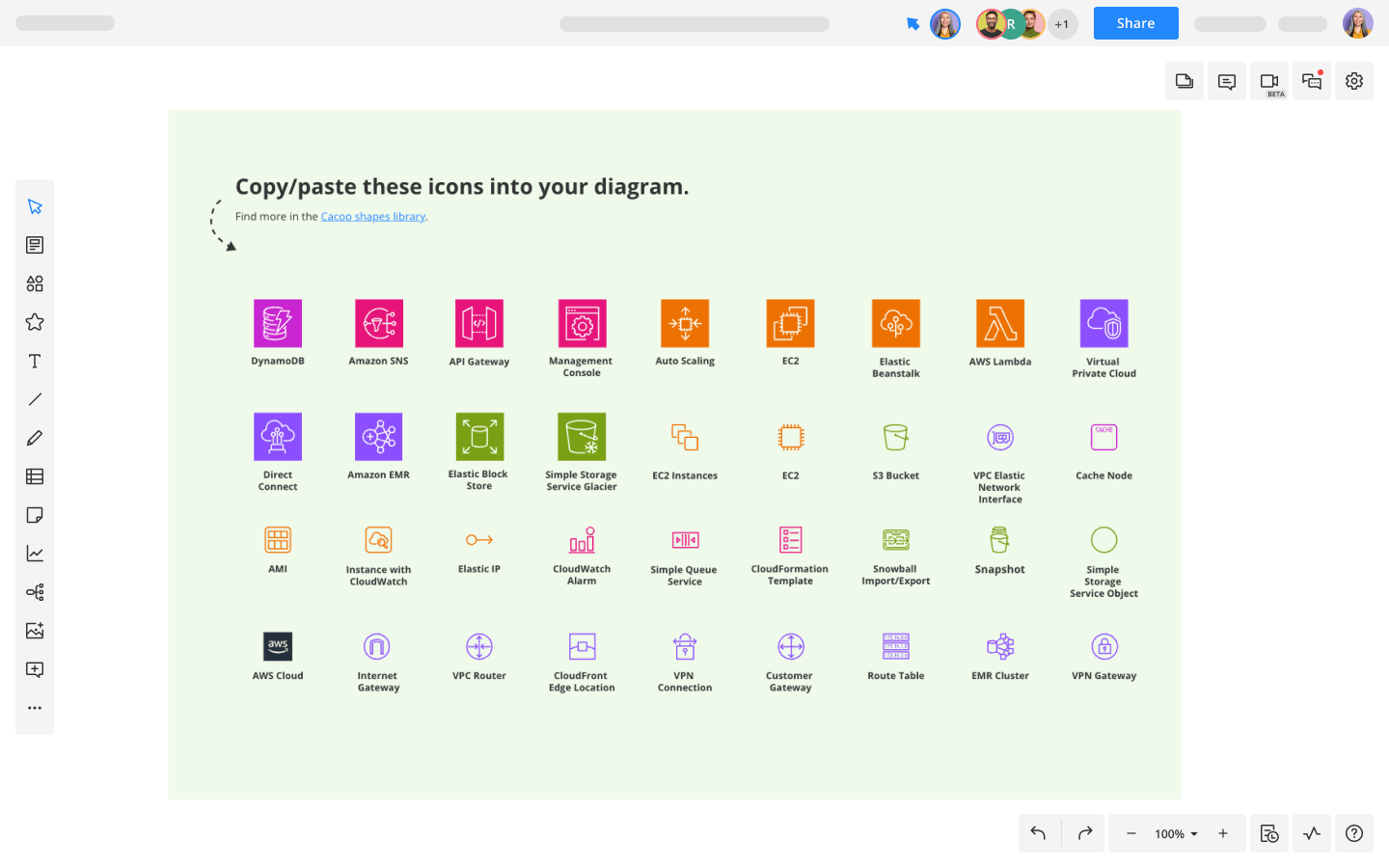
Task: Open the Cacoo shapes library link
Action: click(373, 217)
